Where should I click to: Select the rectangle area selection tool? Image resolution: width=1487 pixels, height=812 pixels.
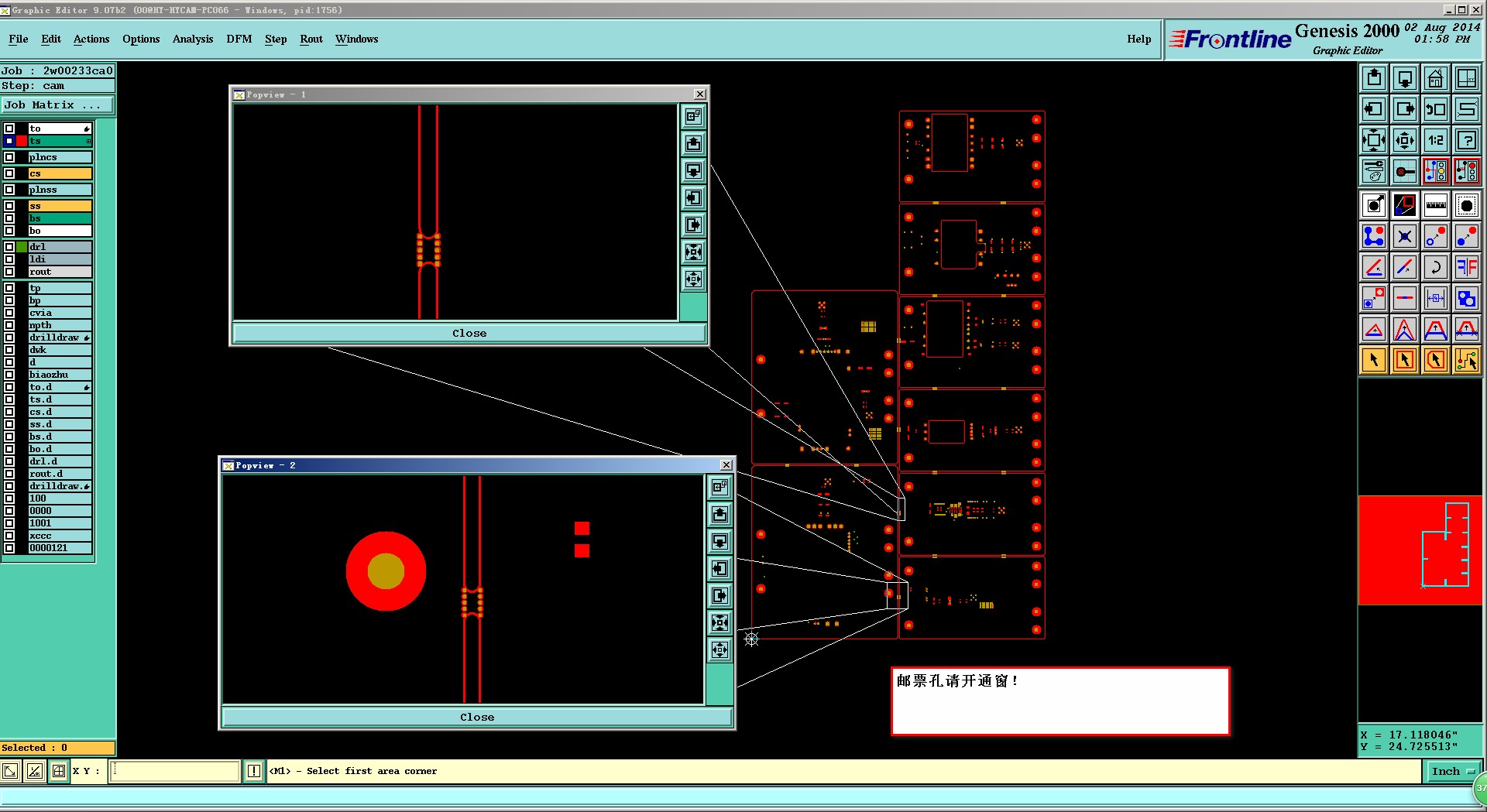coord(1405,360)
